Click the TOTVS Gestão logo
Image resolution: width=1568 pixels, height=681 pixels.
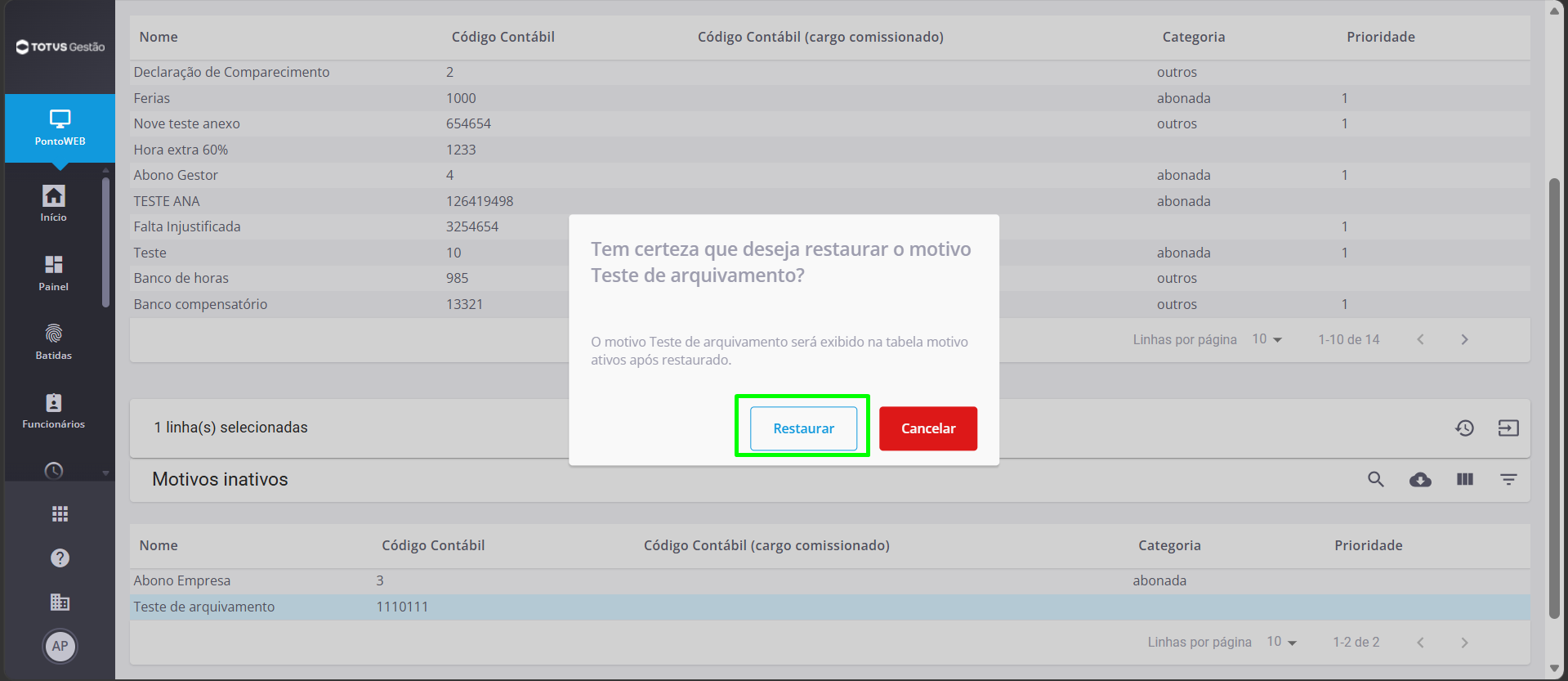point(60,47)
